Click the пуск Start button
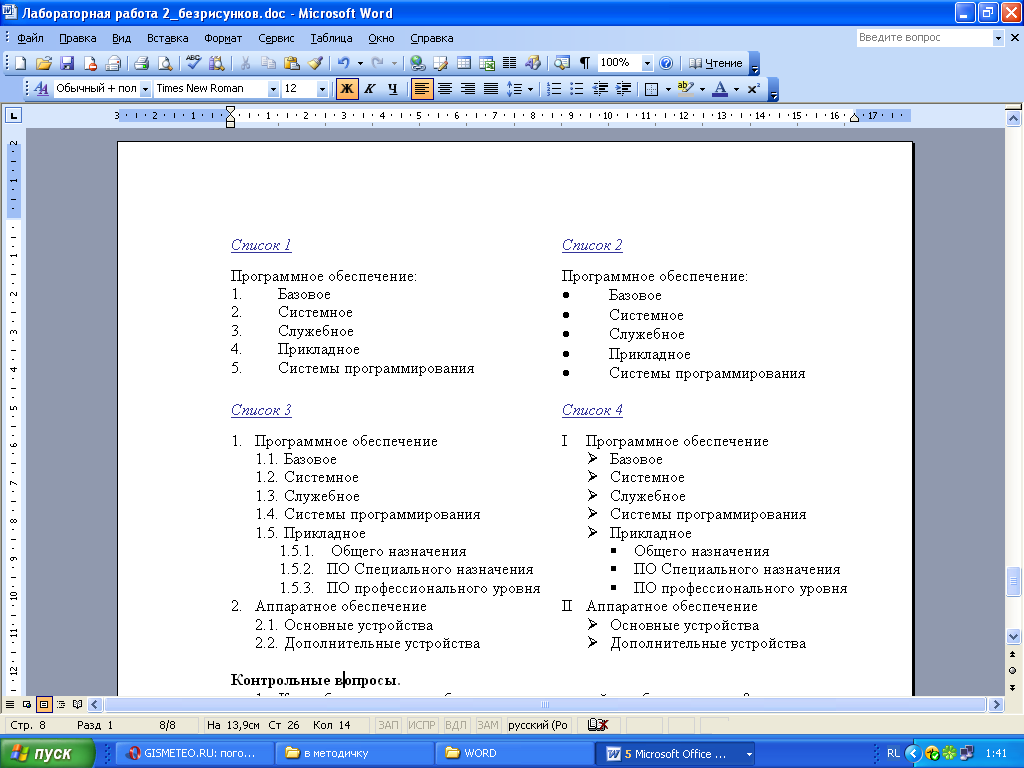 [47, 754]
